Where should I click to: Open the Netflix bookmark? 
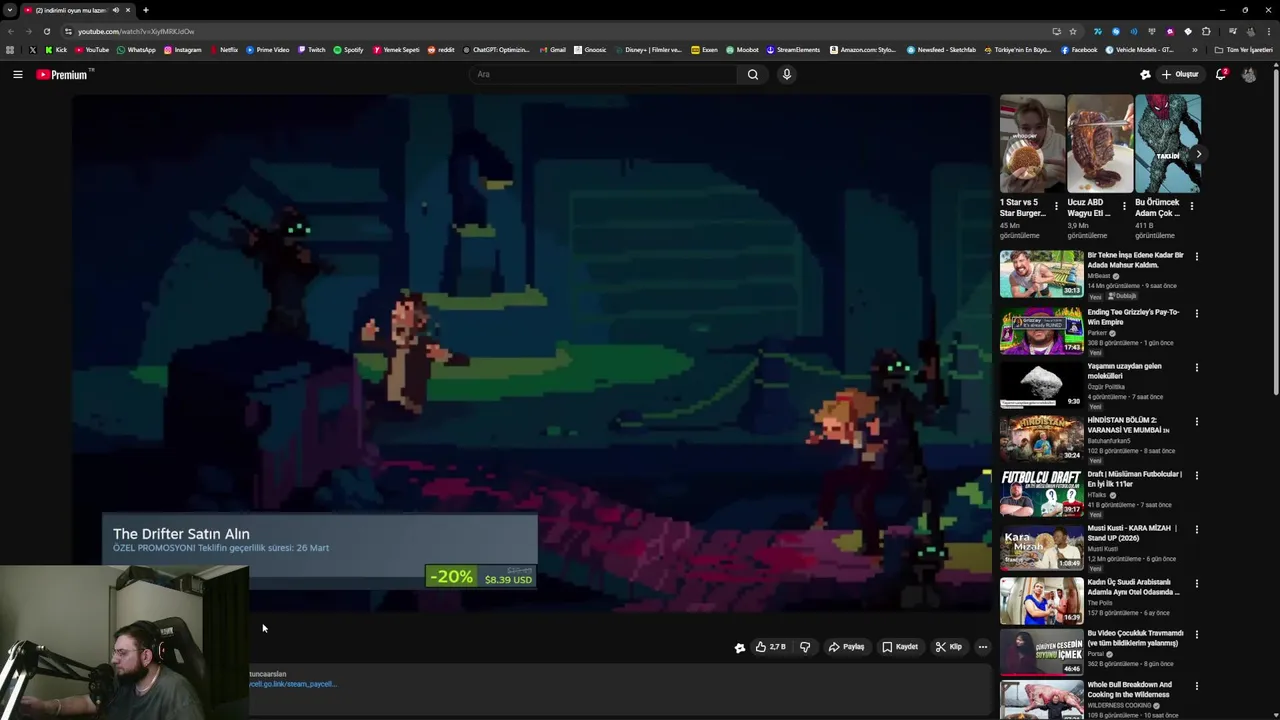point(223,49)
